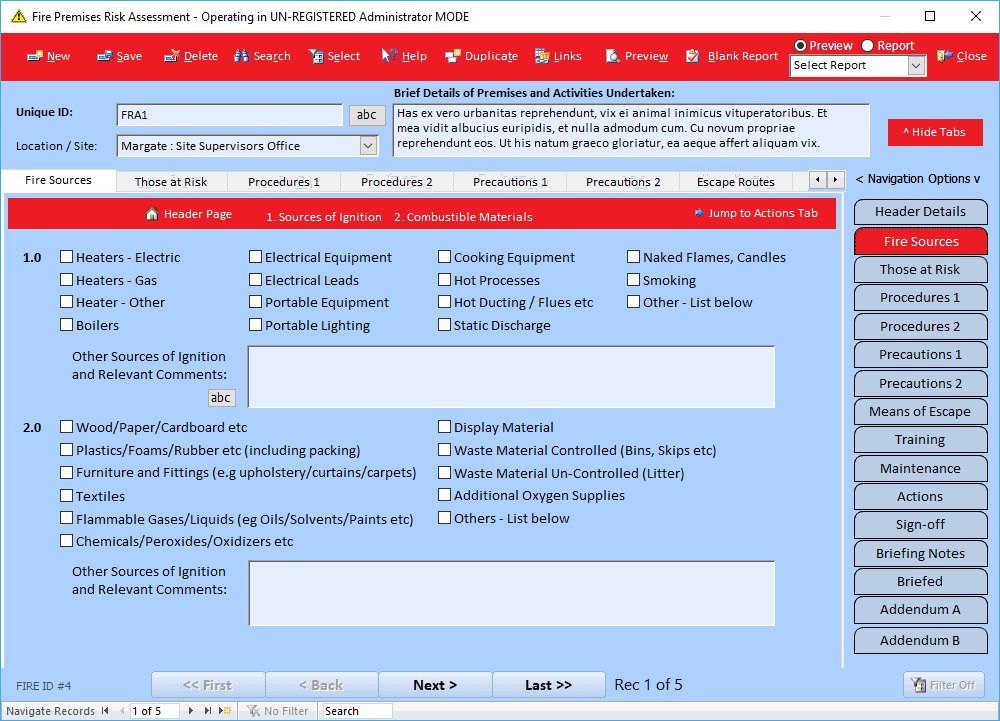Screen dimensions: 1000x721
Task: Select the Report radio button
Action: click(x=867, y=45)
